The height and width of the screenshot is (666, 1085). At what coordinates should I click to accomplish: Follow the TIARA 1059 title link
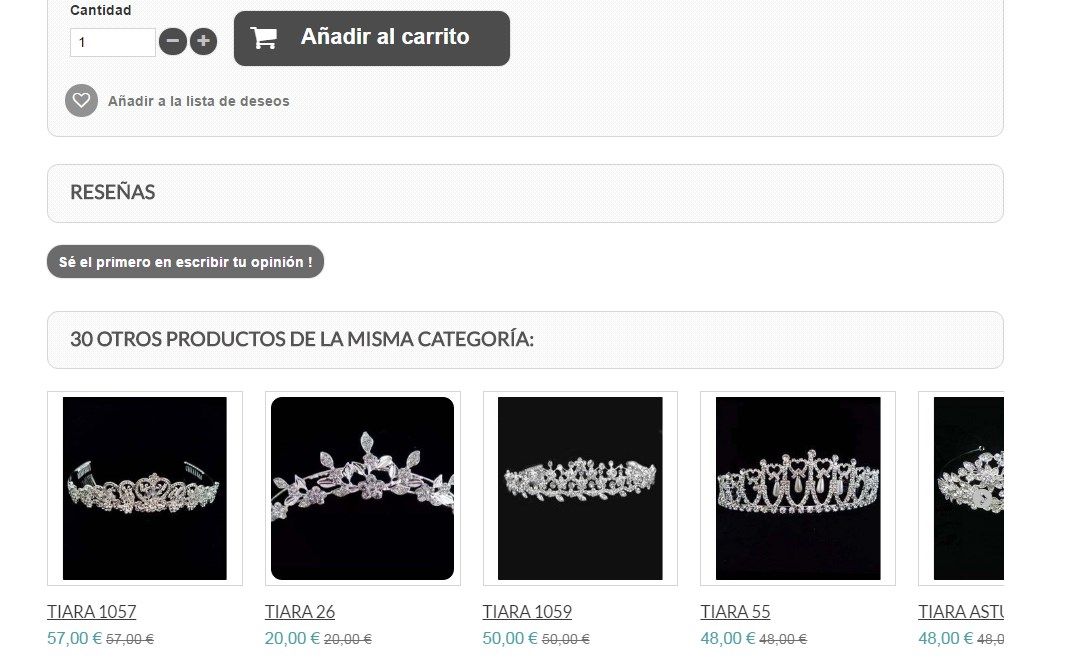pyautogui.click(x=527, y=612)
